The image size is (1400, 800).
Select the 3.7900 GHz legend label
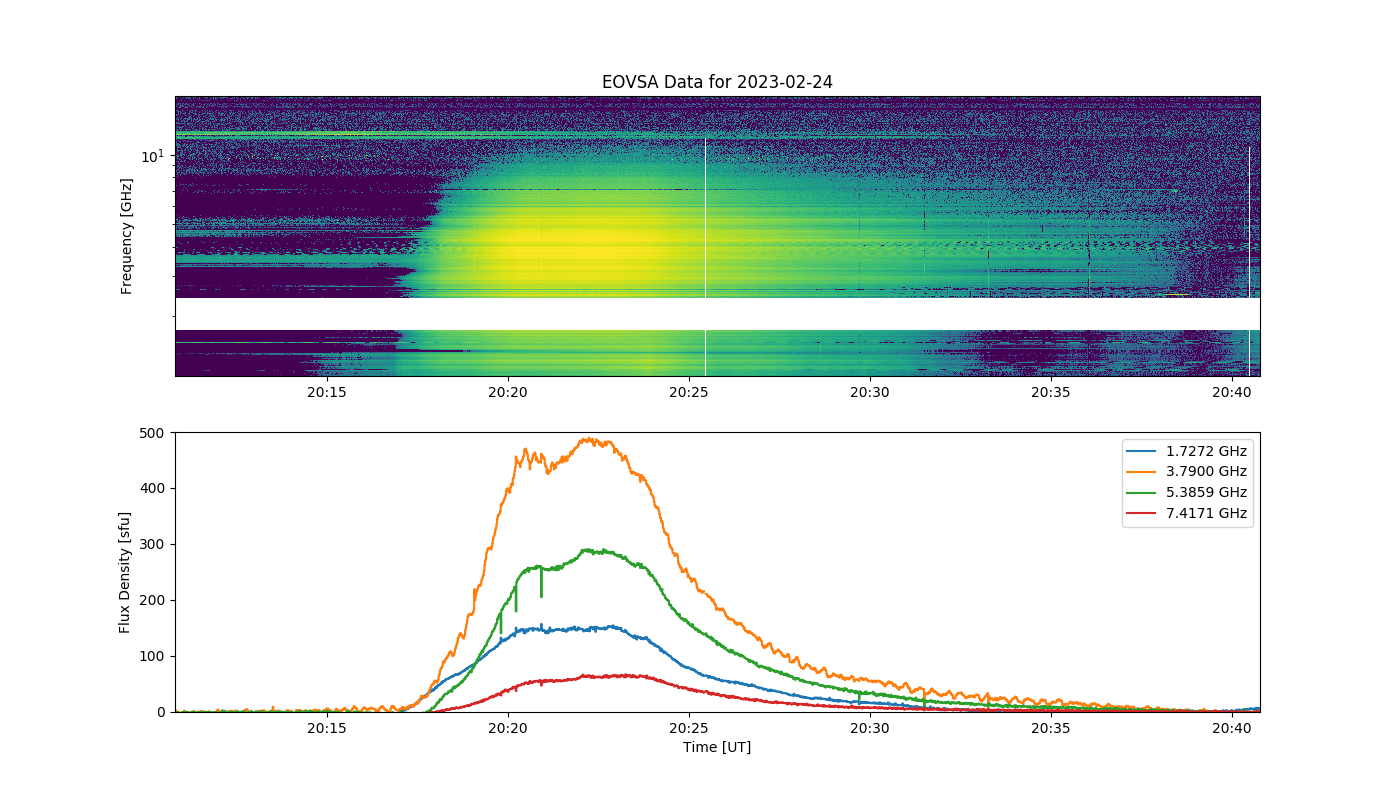click(x=1206, y=472)
